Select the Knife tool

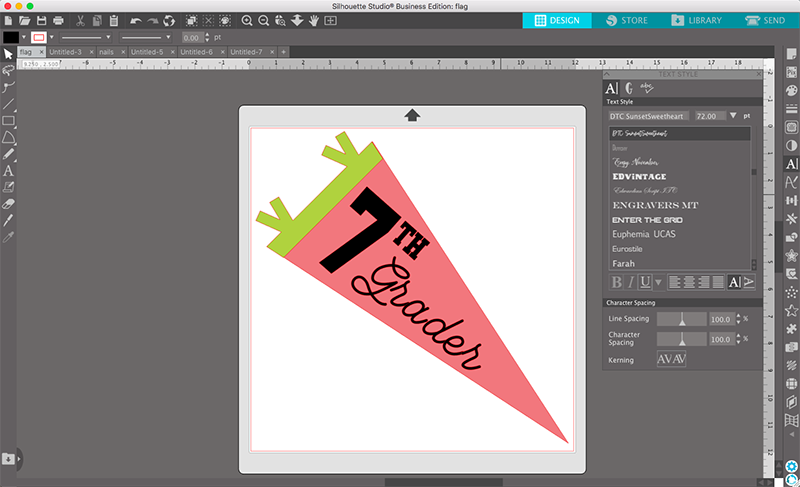click(x=8, y=220)
